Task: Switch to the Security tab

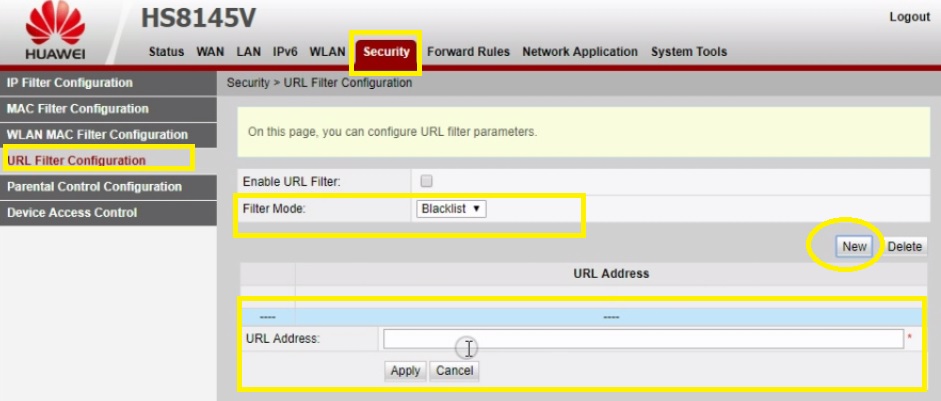Action: point(386,52)
